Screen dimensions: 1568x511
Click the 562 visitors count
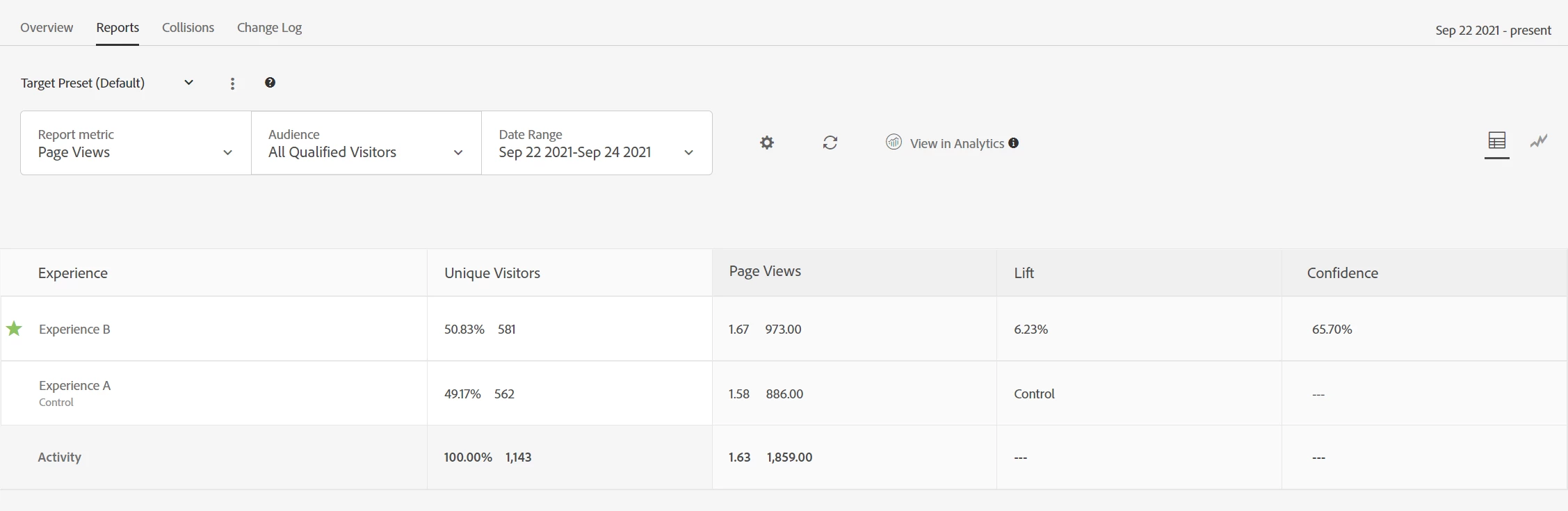coord(504,394)
